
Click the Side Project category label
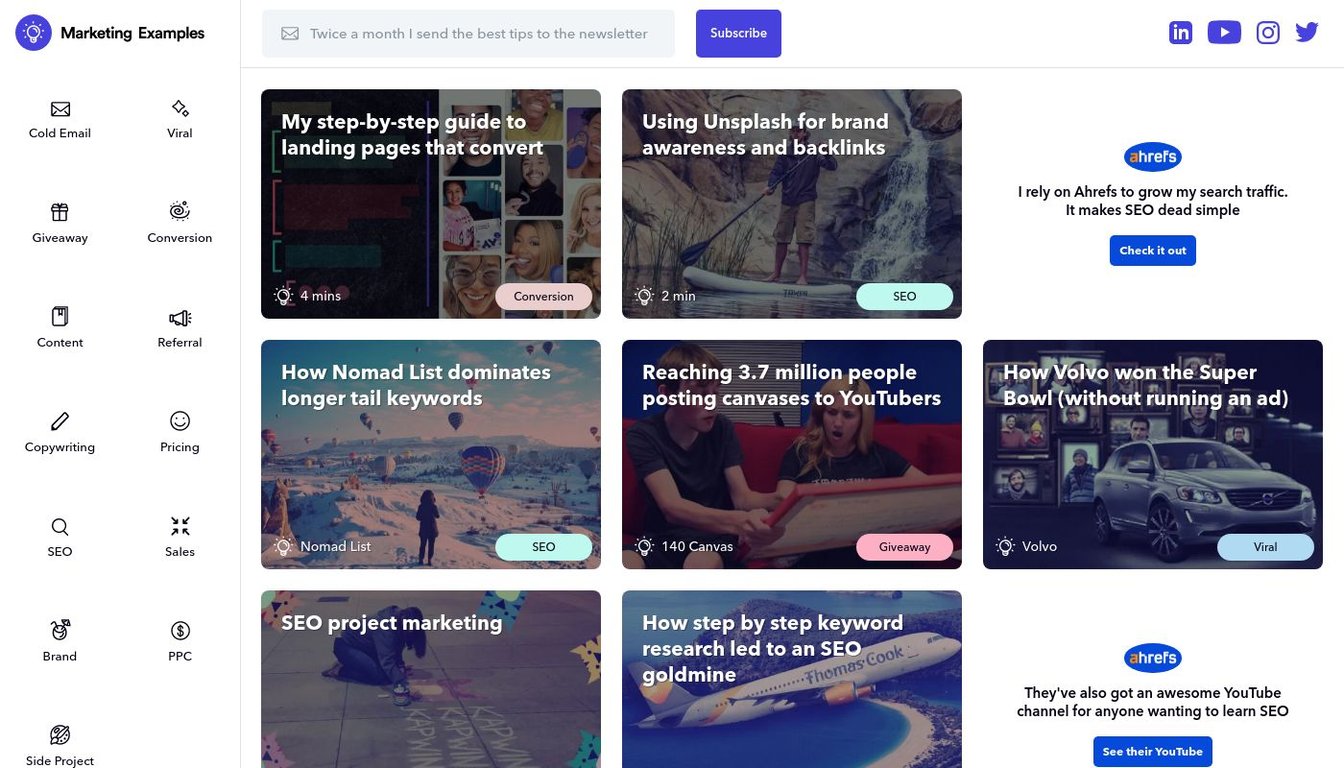60,761
